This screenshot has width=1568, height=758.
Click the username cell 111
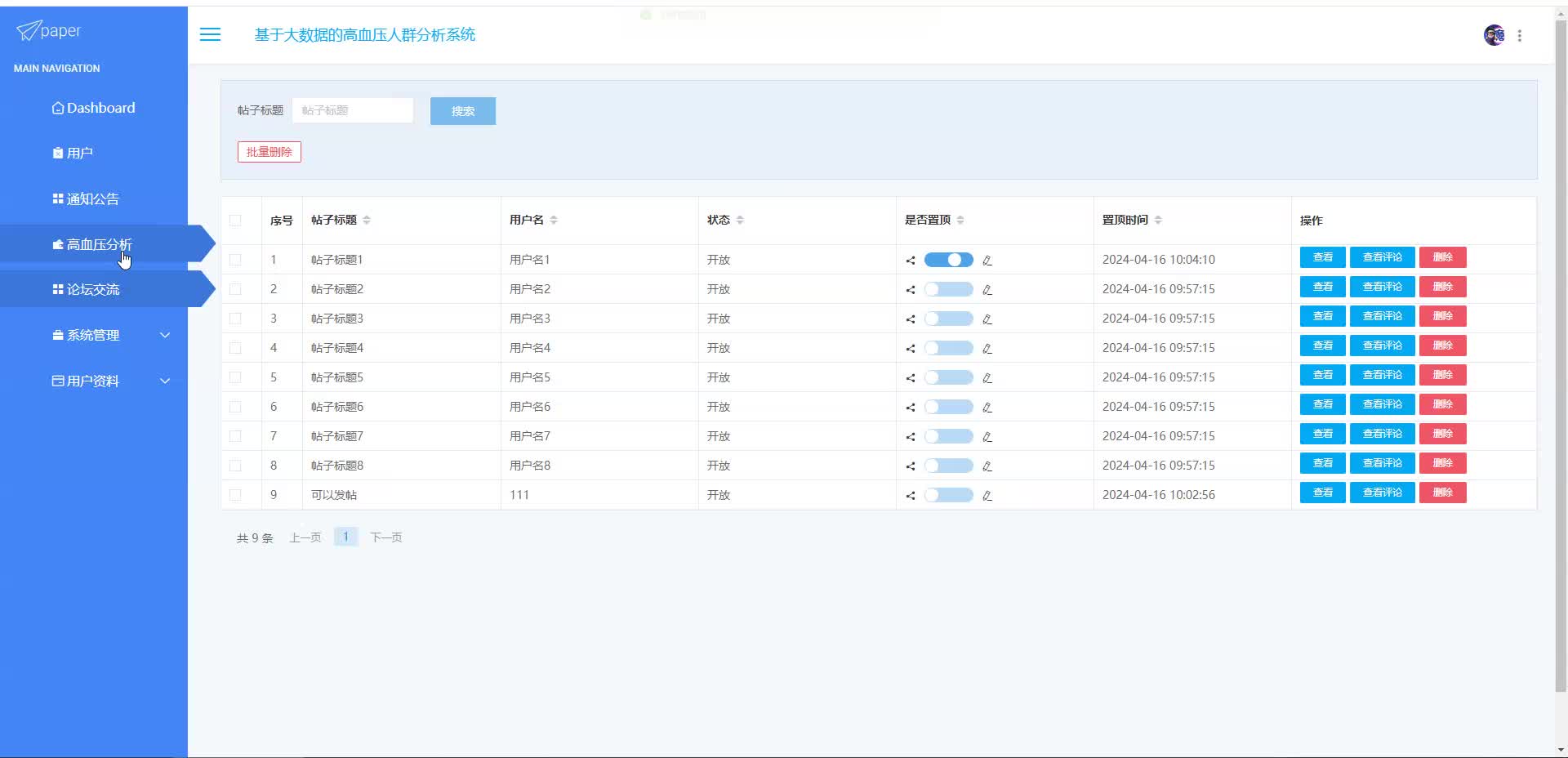(519, 495)
